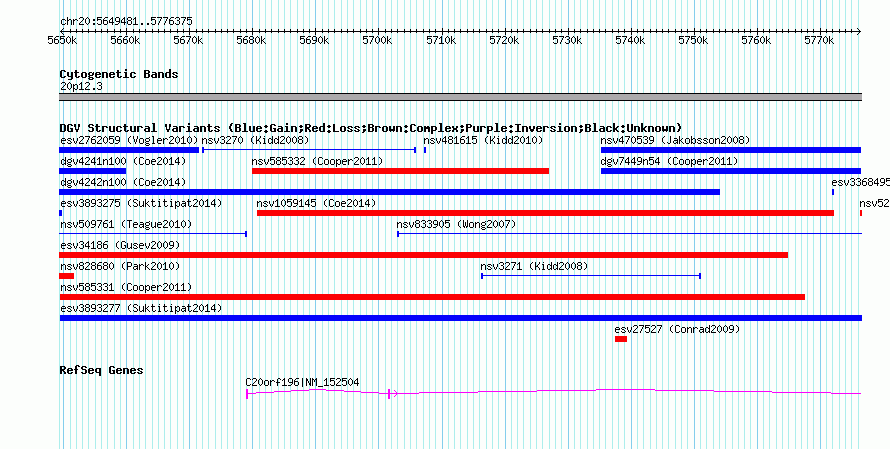Click the dgv4241n100 (Coe2014) short blue bar

(x=93, y=171)
